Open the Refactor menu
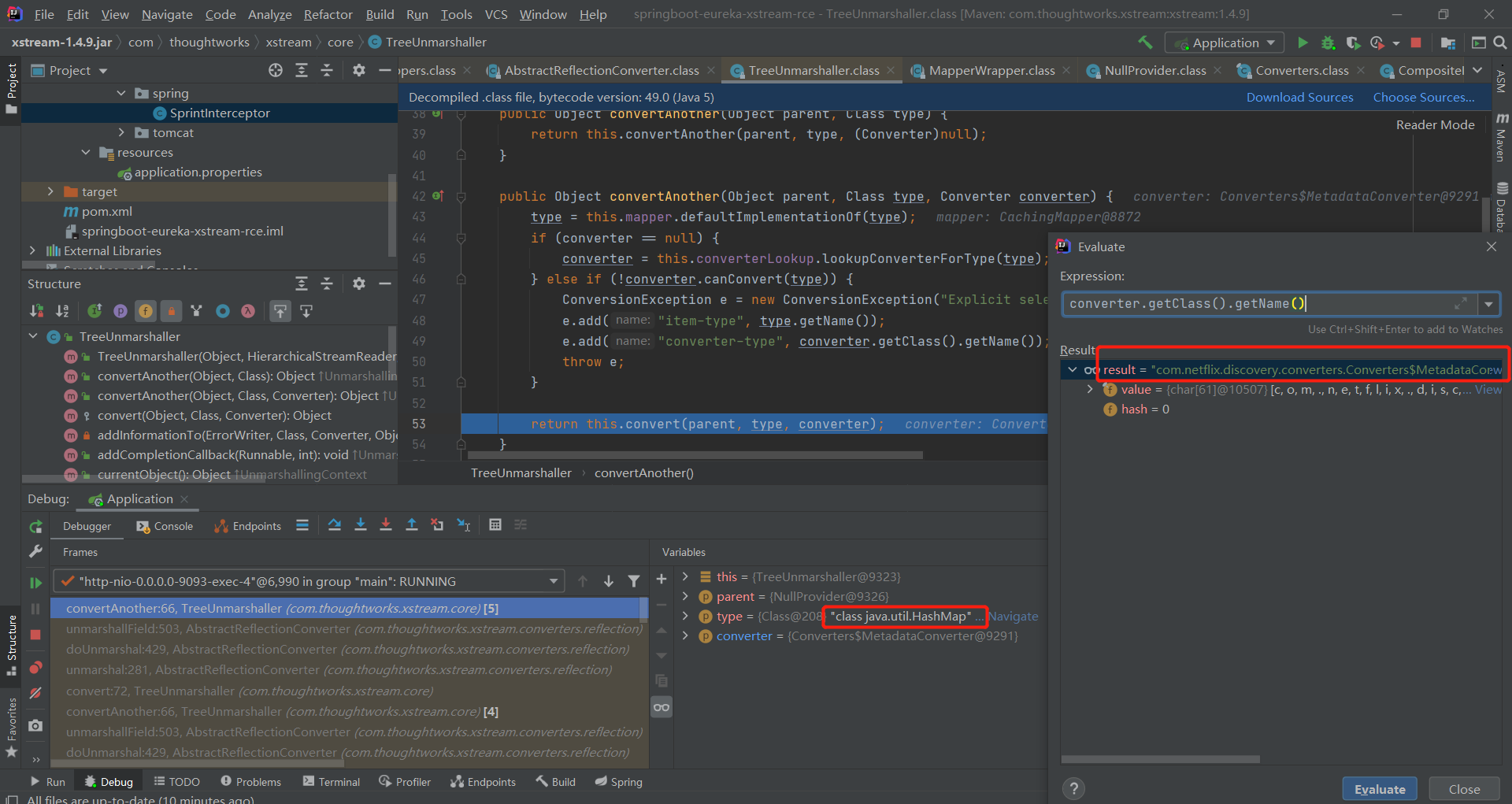The image size is (1512, 804). tap(327, 14)
